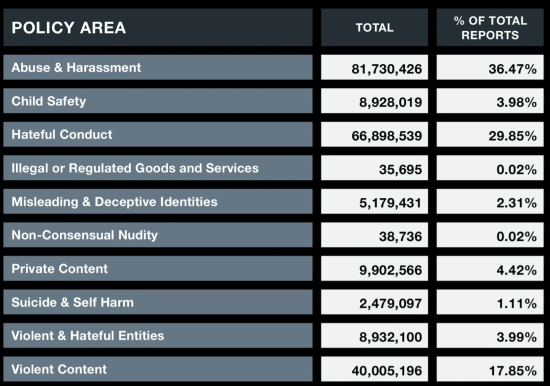Image resolution: width=550 pixels, height=386 pixels.
Task: Select the 4.42% percentage cell
Action: tap(490, 268)
